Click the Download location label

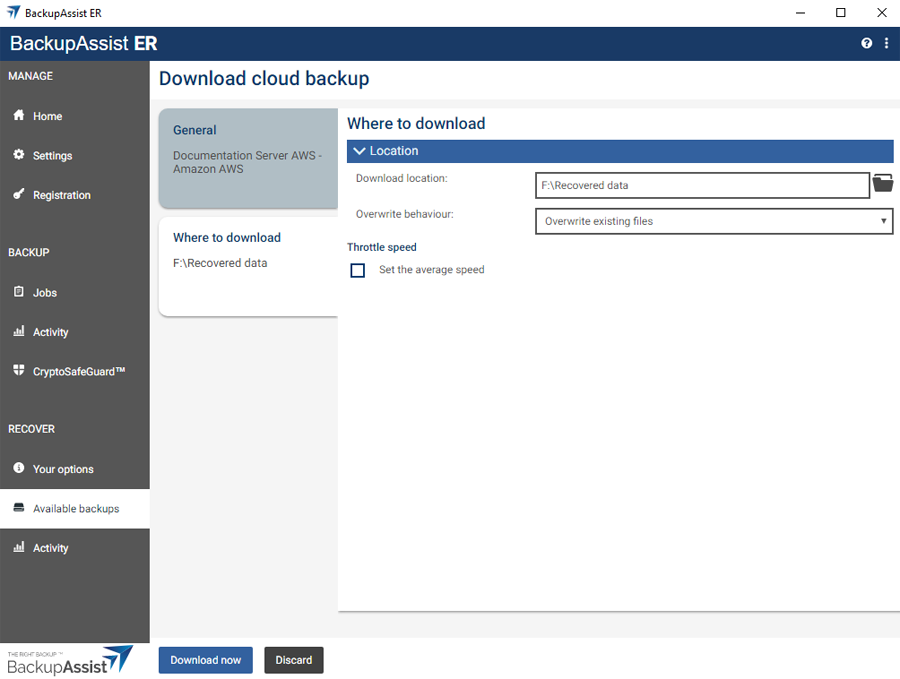pyautogui.click(x=402, y=179)
